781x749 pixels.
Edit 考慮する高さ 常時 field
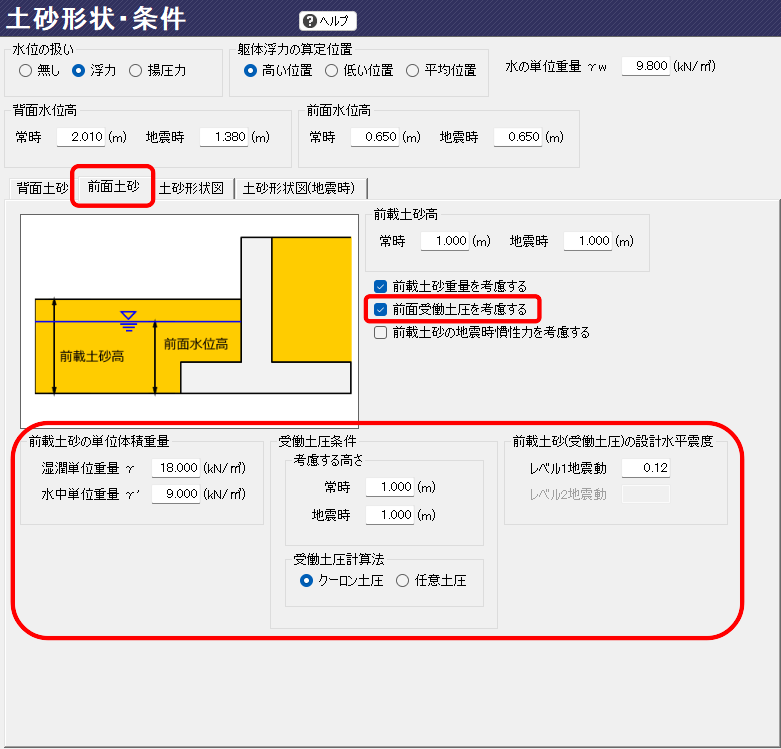pyautogui.click(x=390, y=487)
